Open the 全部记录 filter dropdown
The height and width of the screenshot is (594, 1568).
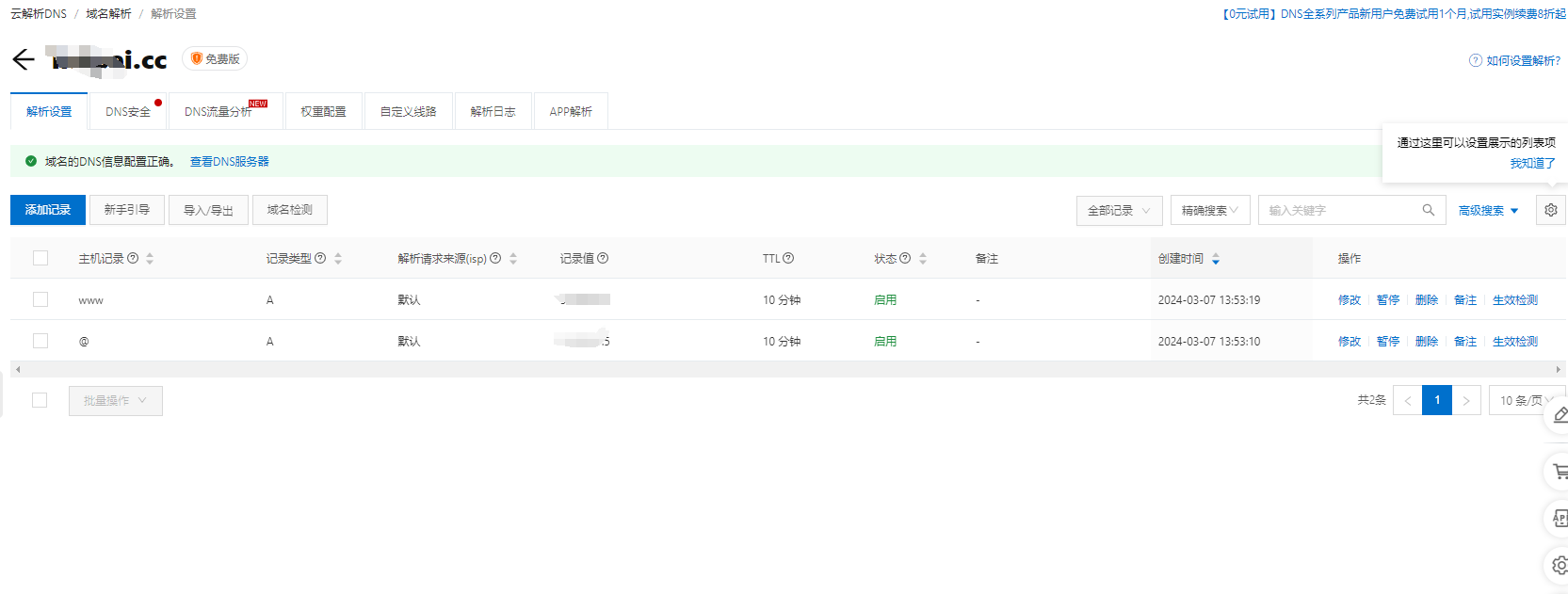click(1119, 210)
